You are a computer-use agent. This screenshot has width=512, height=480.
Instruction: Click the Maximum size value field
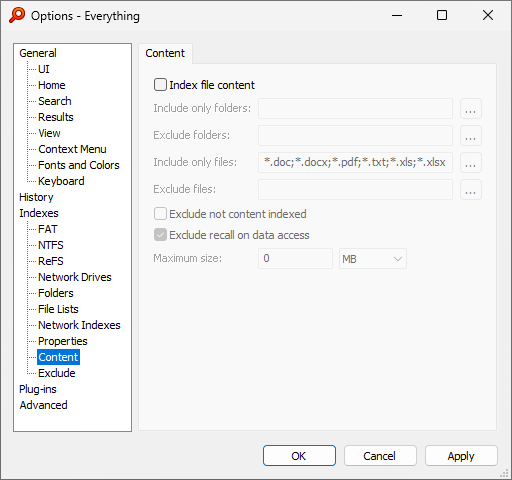(x=295, y=258)
